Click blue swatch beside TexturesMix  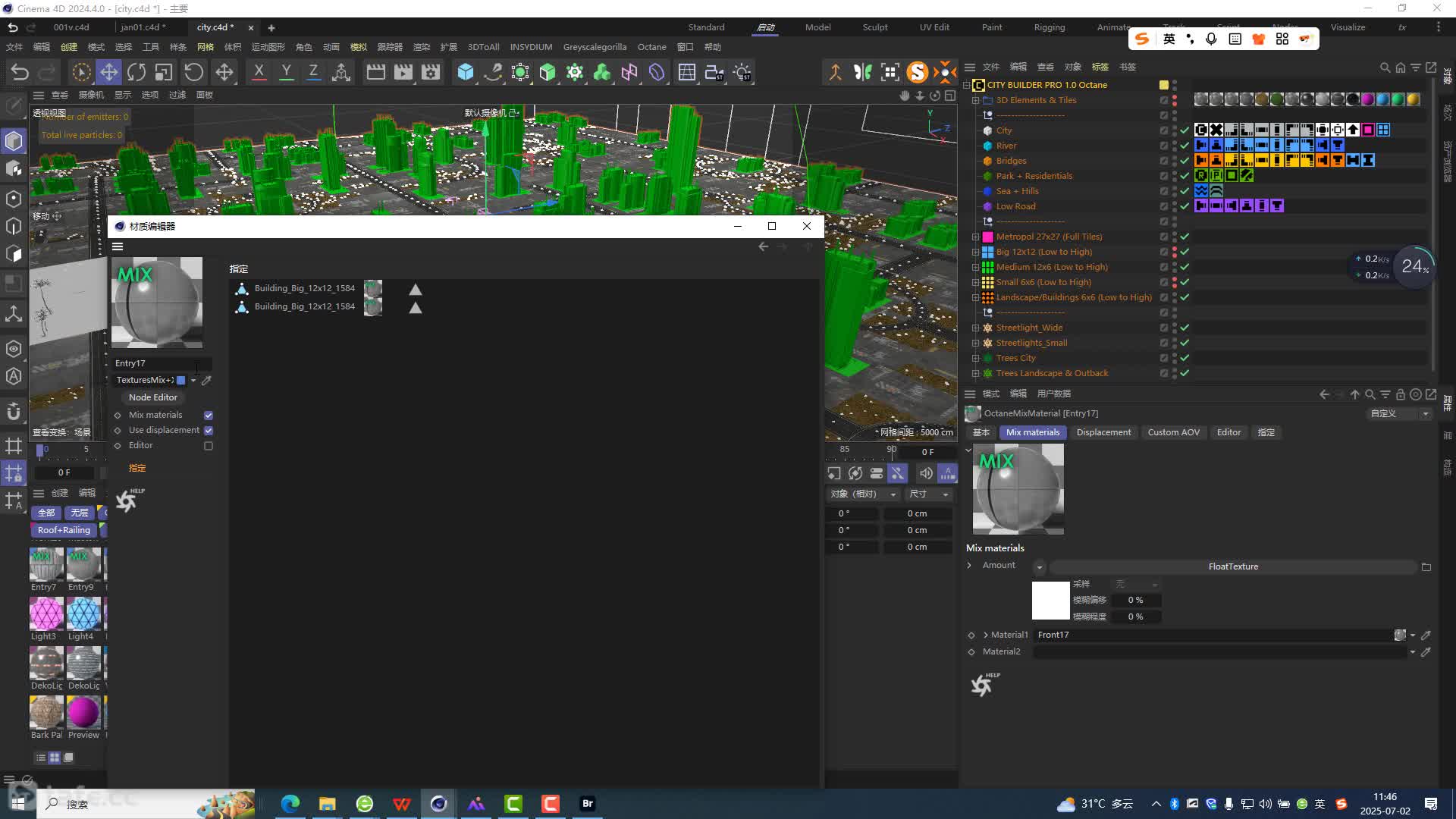(180, 381)
